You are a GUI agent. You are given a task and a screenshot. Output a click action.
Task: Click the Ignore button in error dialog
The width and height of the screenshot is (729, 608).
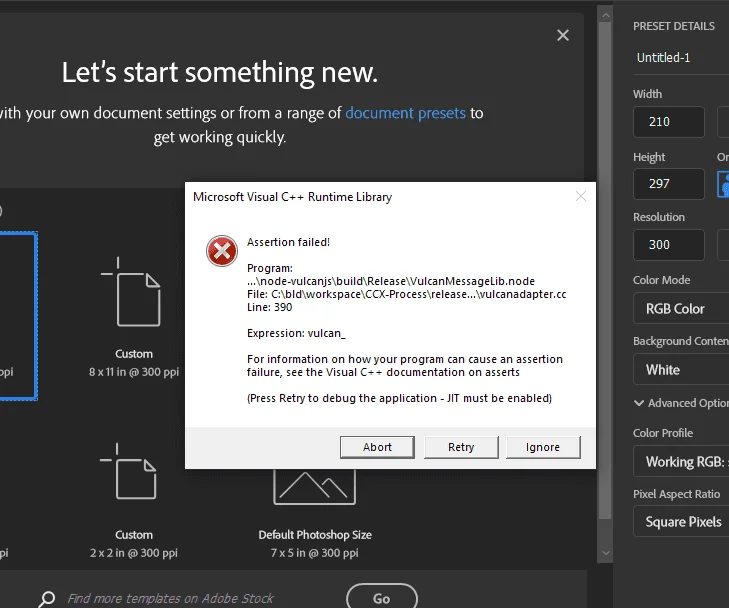tap(543, 447)
